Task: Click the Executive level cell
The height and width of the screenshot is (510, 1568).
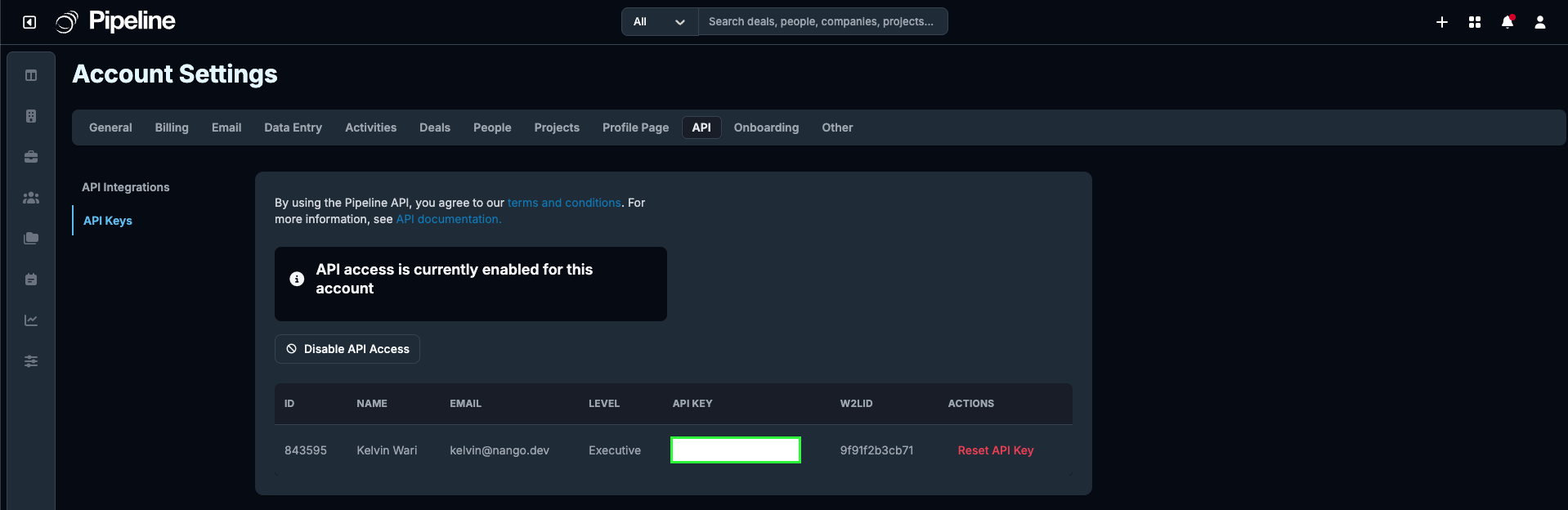Action: click(x=615, y=450)
